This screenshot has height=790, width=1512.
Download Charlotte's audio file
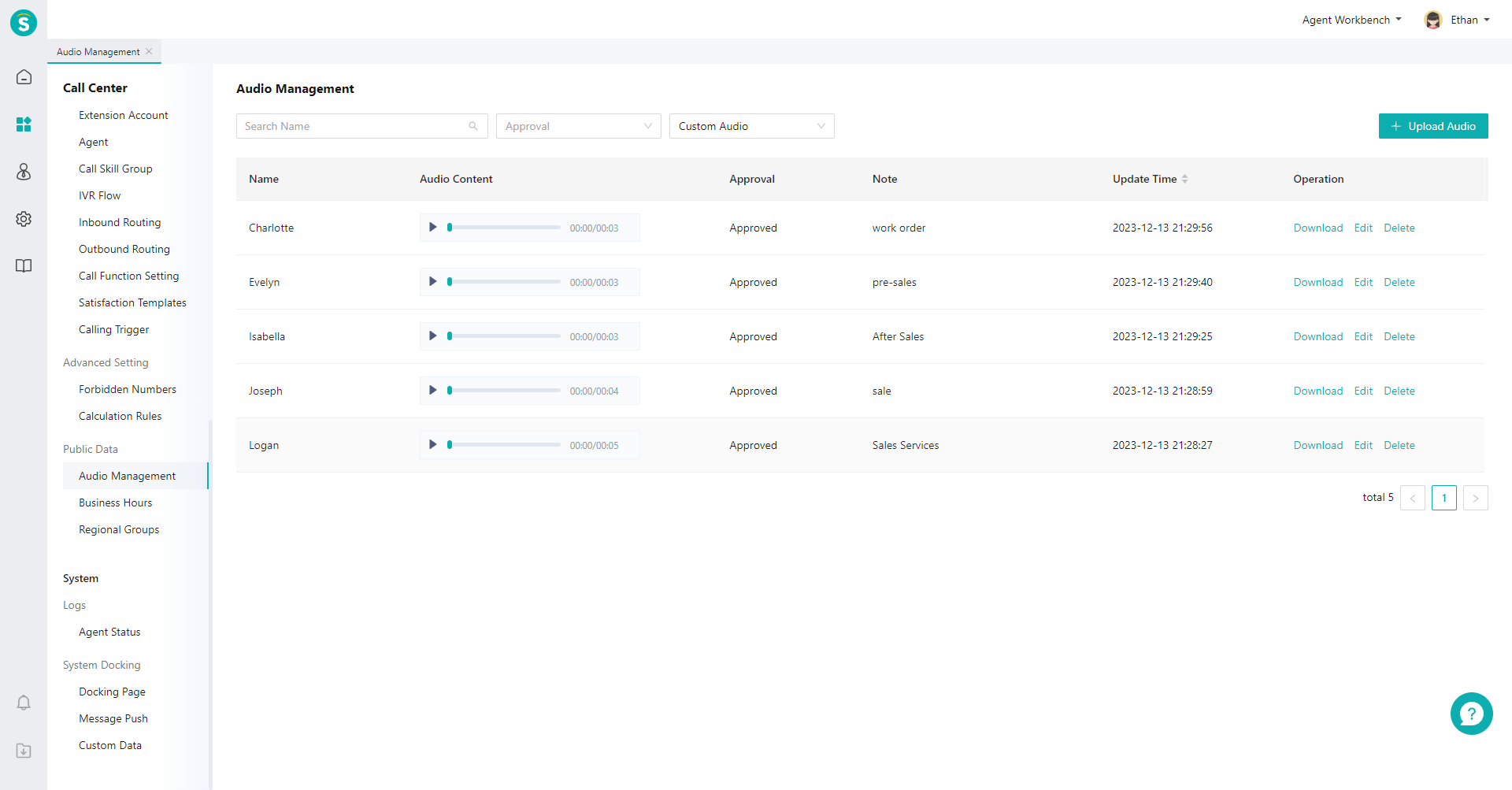tap(1318, 228)
